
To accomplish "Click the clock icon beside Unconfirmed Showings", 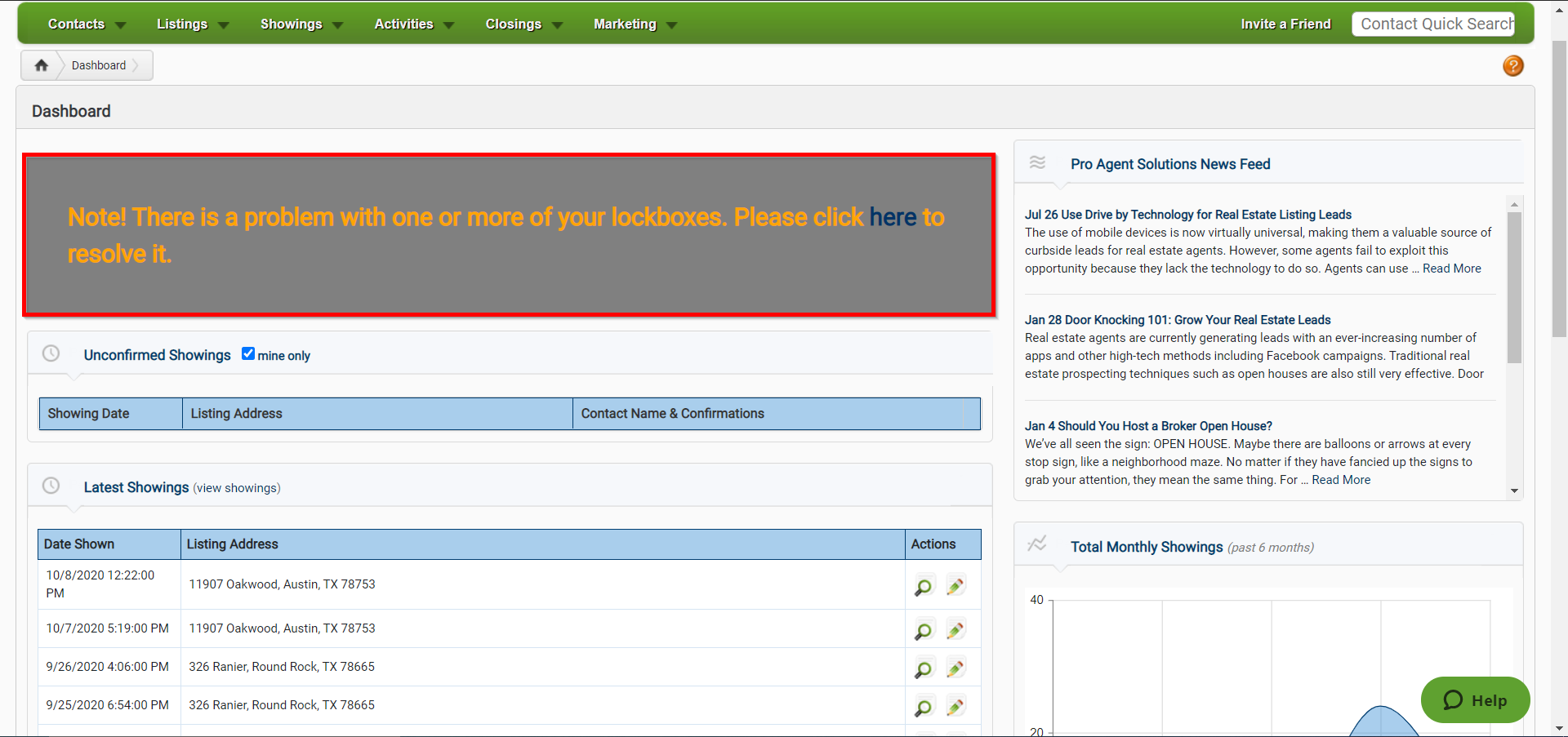I will tap(51, 353).
